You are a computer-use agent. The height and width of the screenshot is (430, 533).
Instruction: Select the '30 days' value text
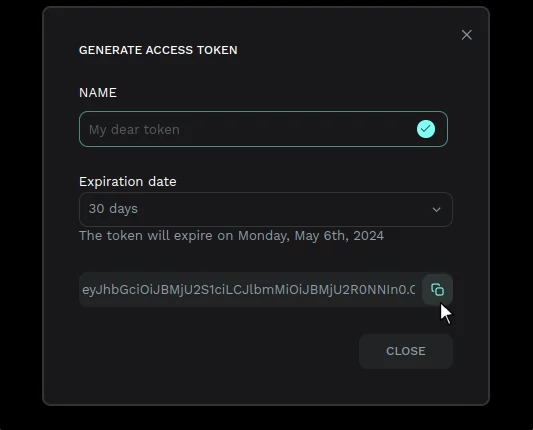pos(113,209)
